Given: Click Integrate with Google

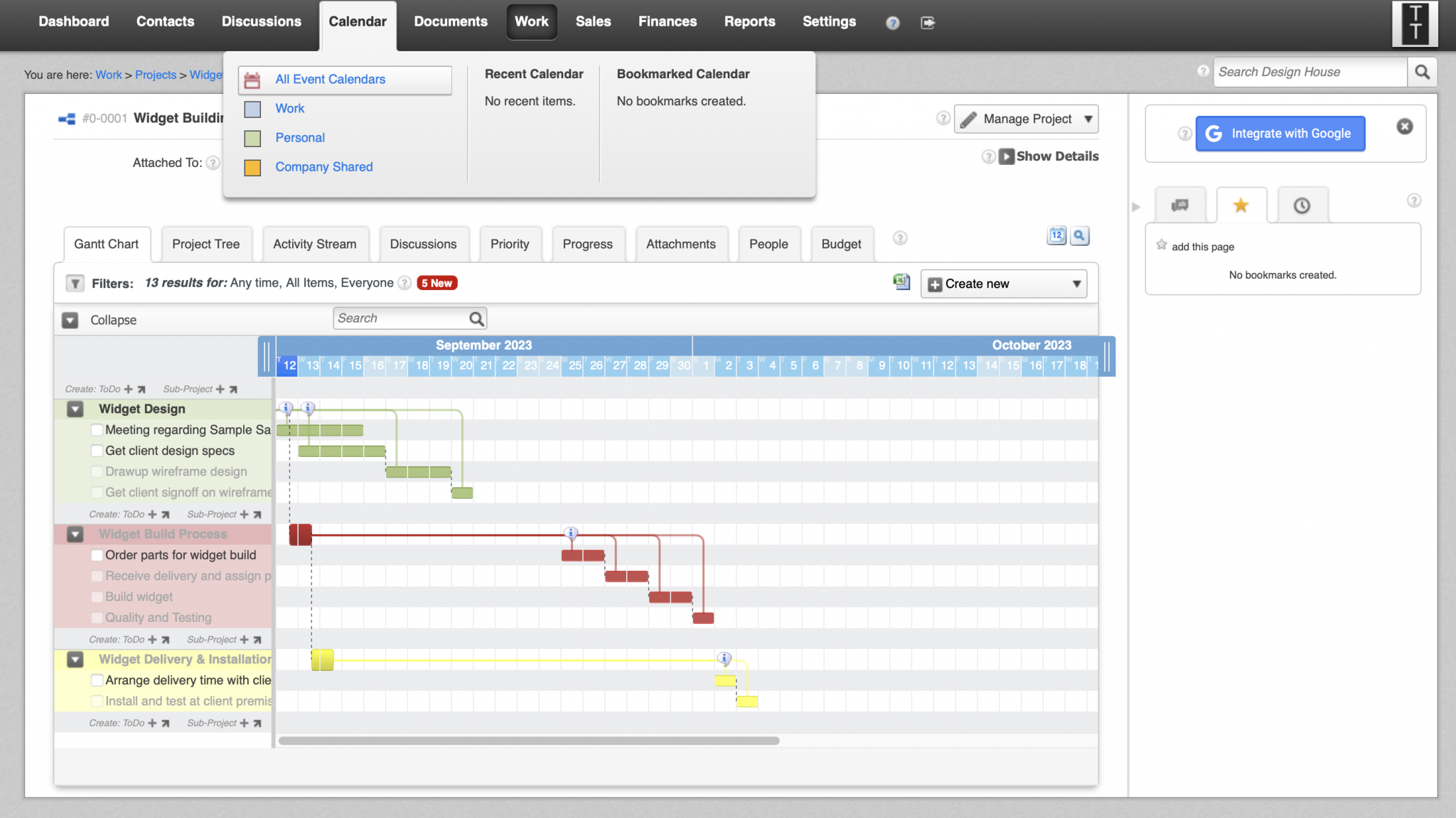Looking at the screenshot, I should pos(1280,134).
